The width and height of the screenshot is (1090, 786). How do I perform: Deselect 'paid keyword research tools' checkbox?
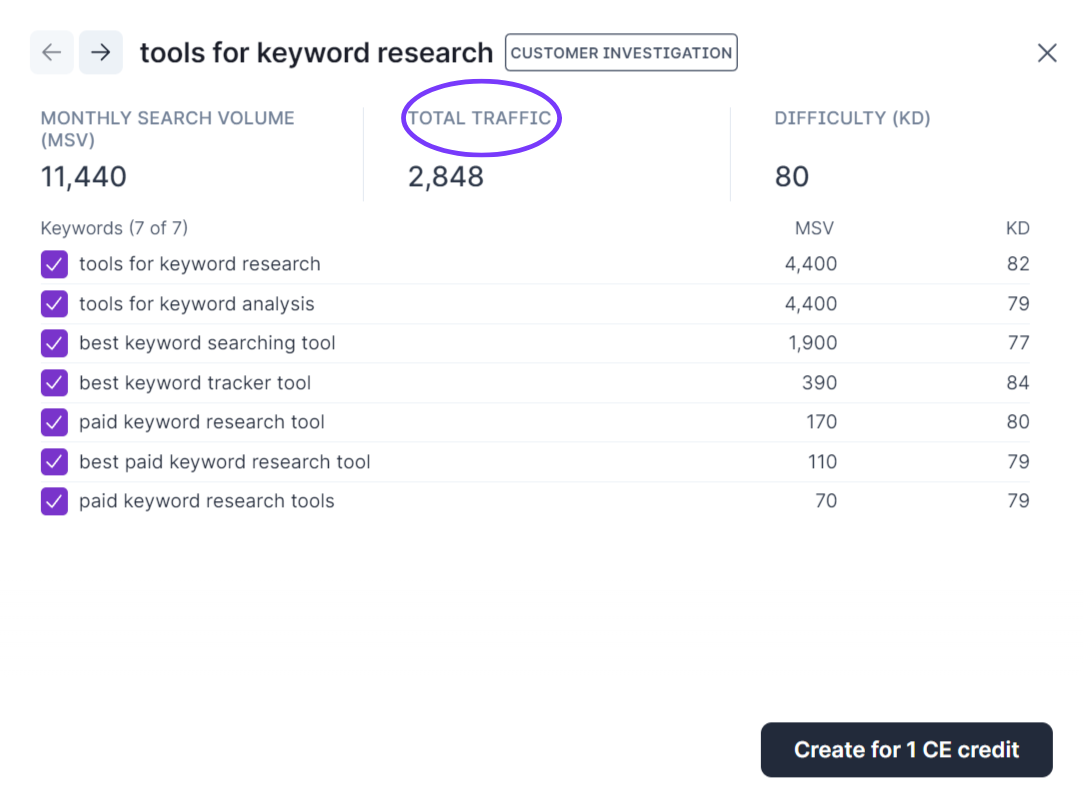[54, 502]
